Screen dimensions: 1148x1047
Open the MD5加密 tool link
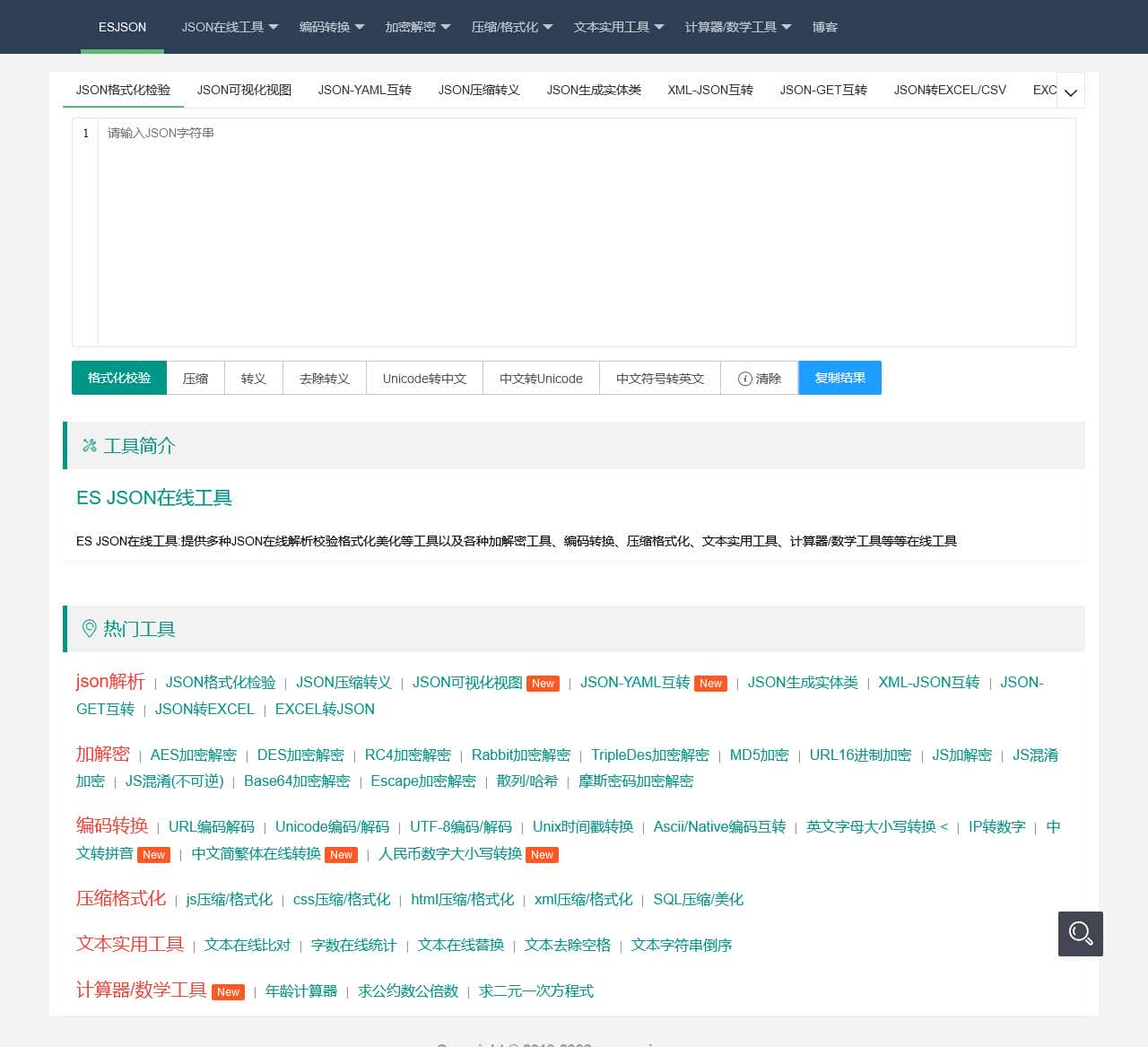(758, 755)
